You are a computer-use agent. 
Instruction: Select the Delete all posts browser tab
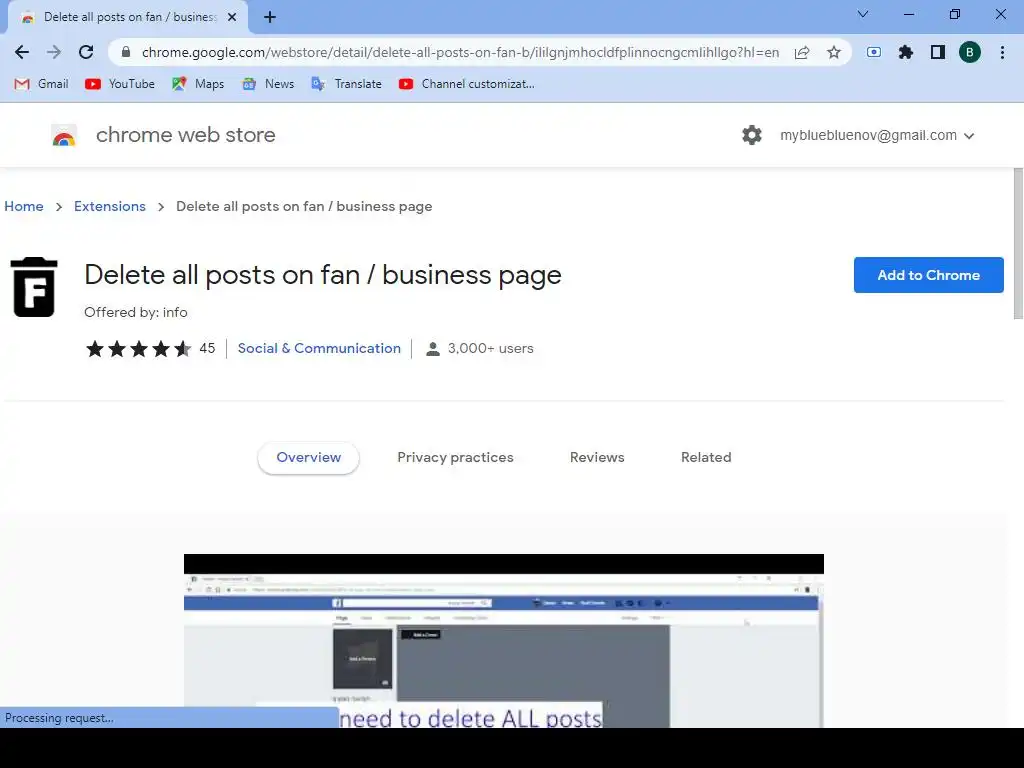point(128,18)
